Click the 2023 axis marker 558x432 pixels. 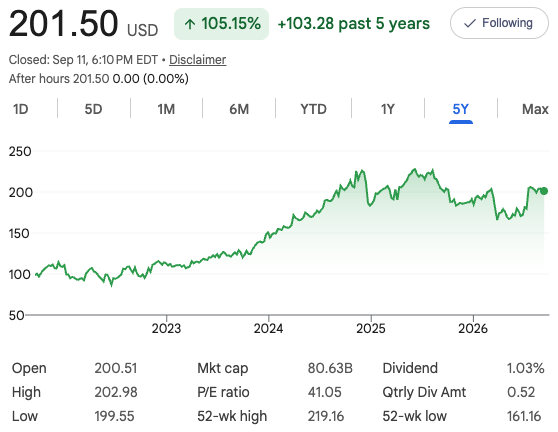pyautogui.click(x=166, y=328)
